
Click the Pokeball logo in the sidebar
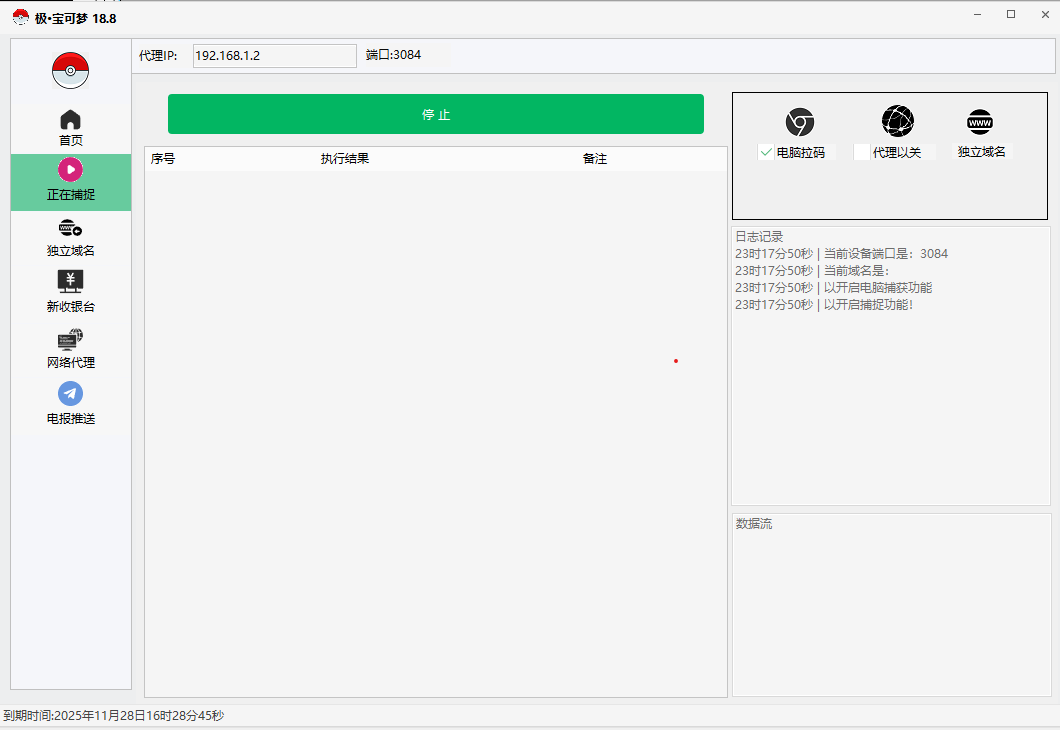pyautogui.click(x=70, y=70)
